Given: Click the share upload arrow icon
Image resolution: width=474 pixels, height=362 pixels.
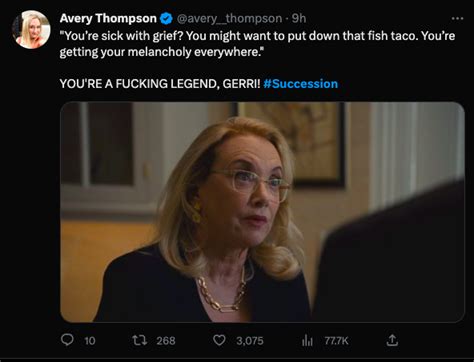Looking at the screenshot, I should click(392, 340).
